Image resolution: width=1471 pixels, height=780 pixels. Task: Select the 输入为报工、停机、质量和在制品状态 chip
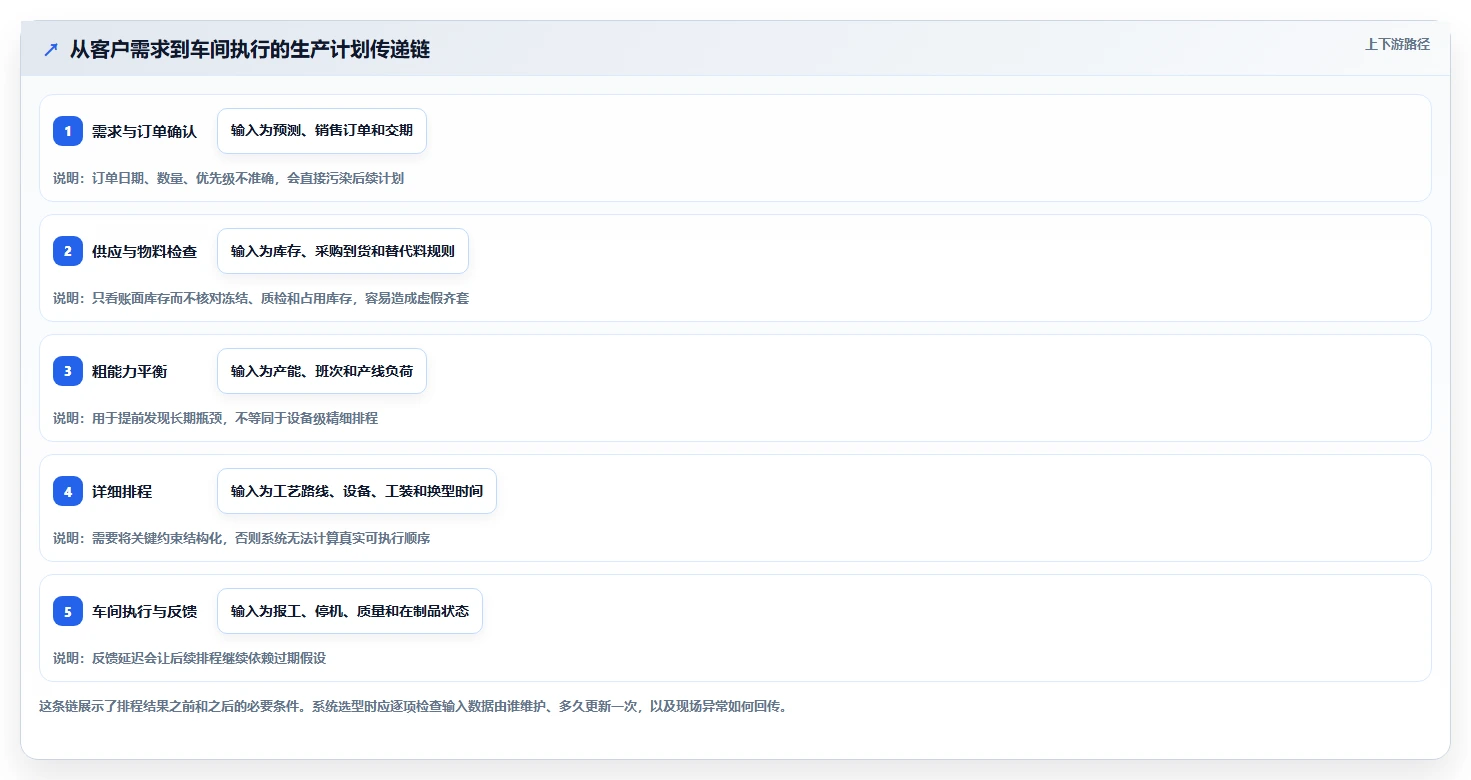pos(350,611)
